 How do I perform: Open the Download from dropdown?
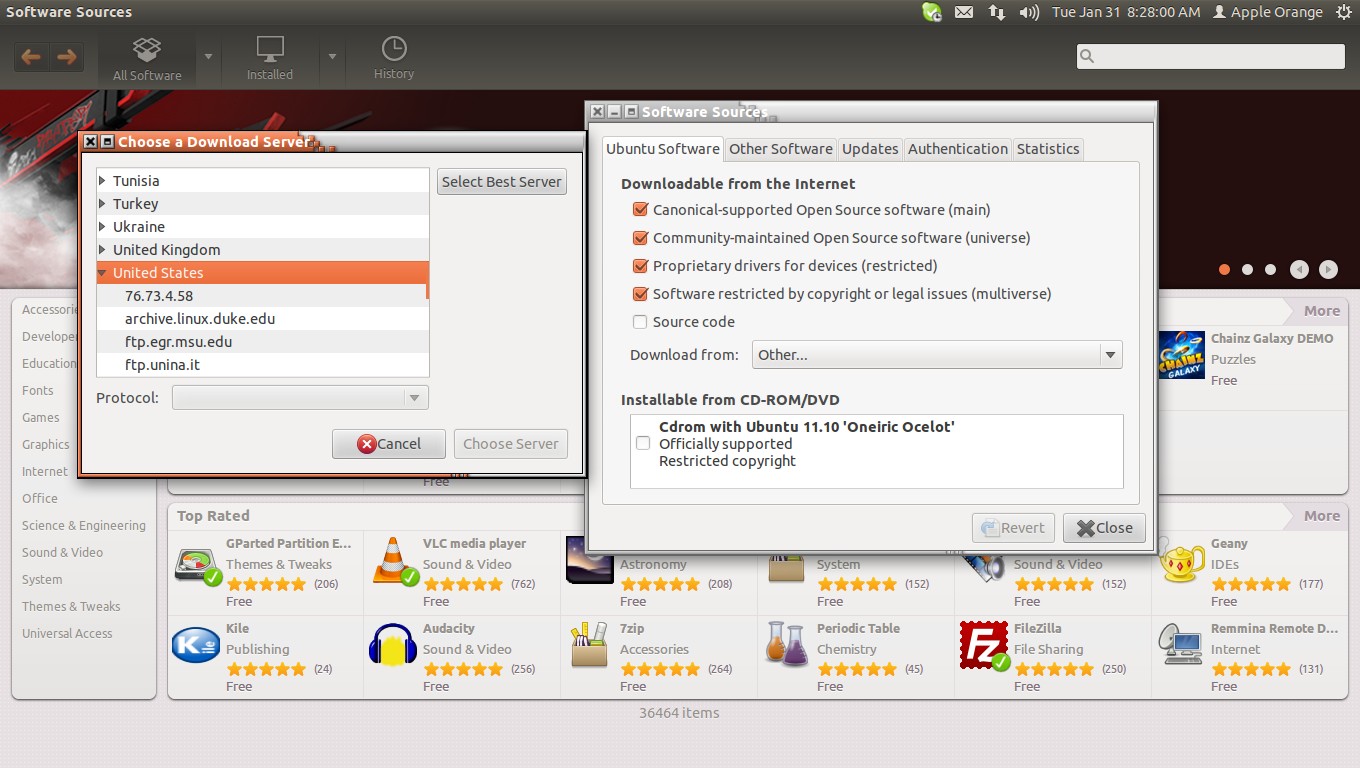coord(937,355)
